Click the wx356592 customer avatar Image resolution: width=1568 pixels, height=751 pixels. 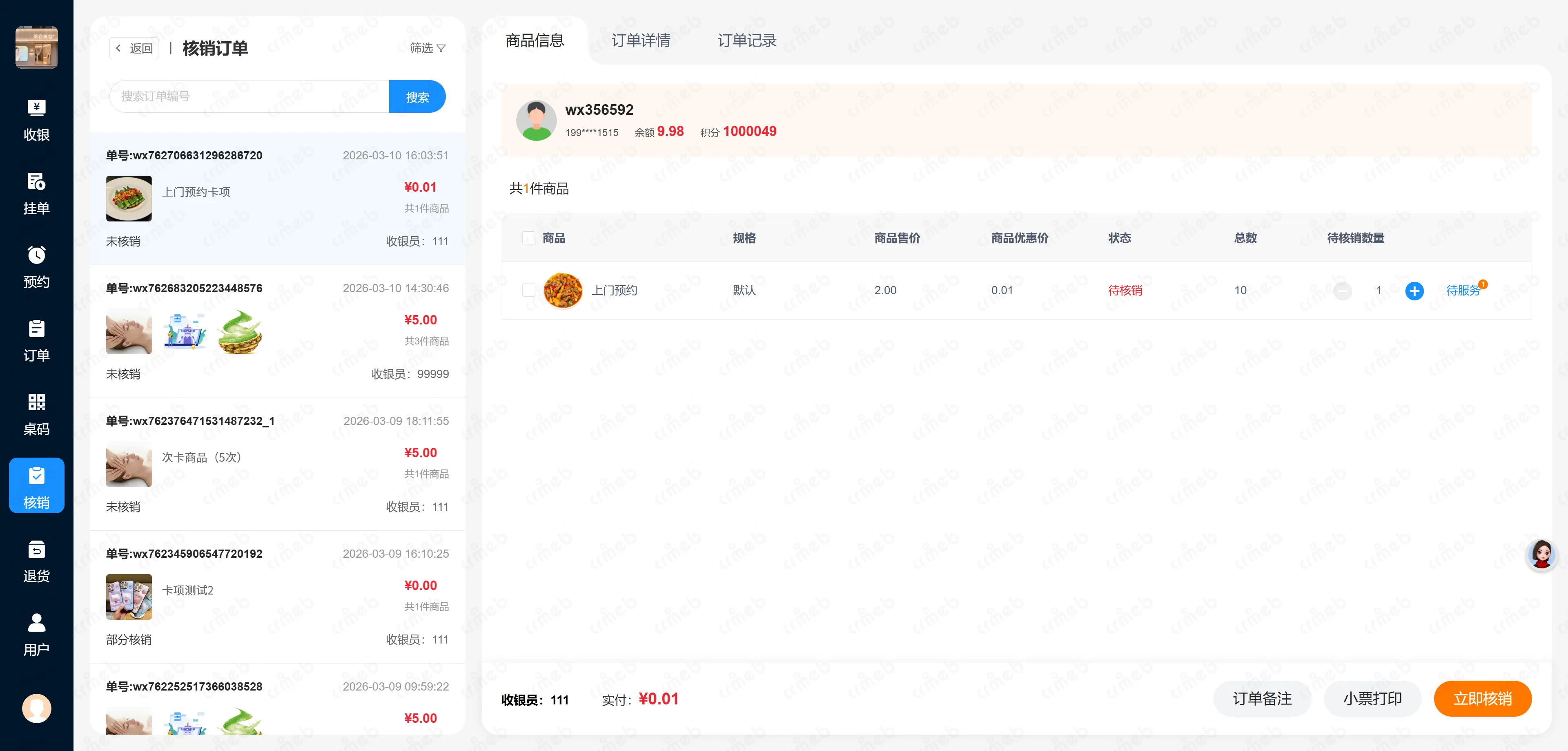coord(536,121)
